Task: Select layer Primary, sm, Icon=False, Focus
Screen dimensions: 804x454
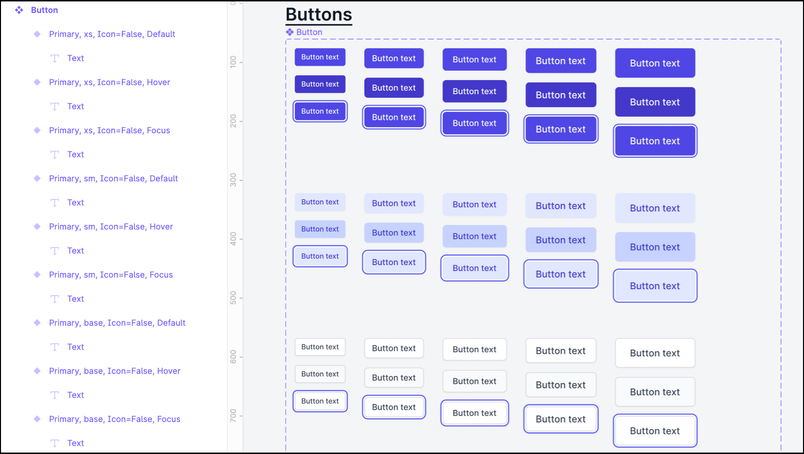Action: (x=111, y=275)
